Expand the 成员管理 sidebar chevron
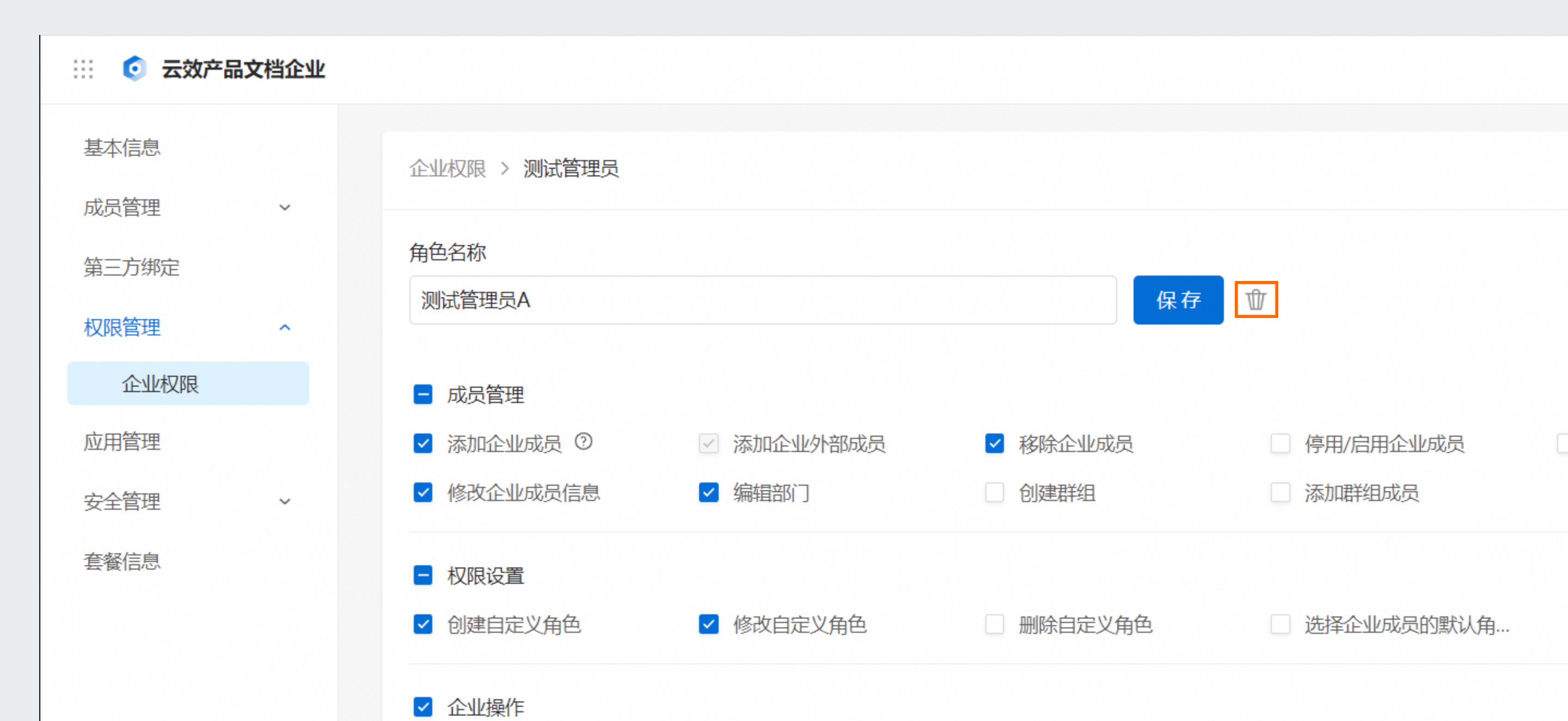1568x721 pixels. tap(284, 207)
